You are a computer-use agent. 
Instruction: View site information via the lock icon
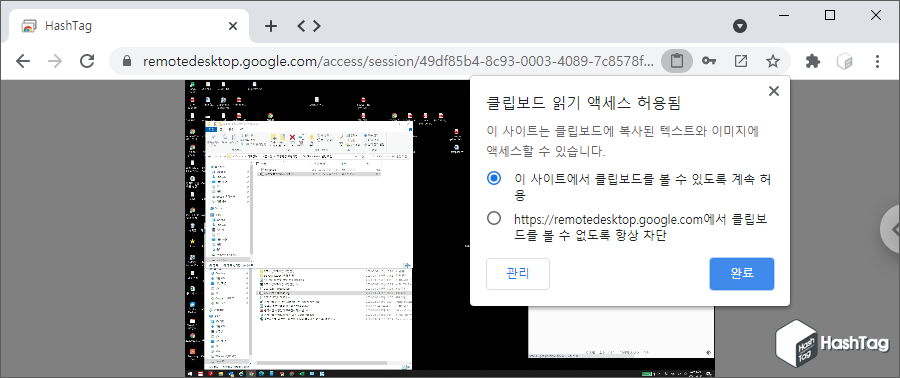pyautogui.click(x=127, y=61)
